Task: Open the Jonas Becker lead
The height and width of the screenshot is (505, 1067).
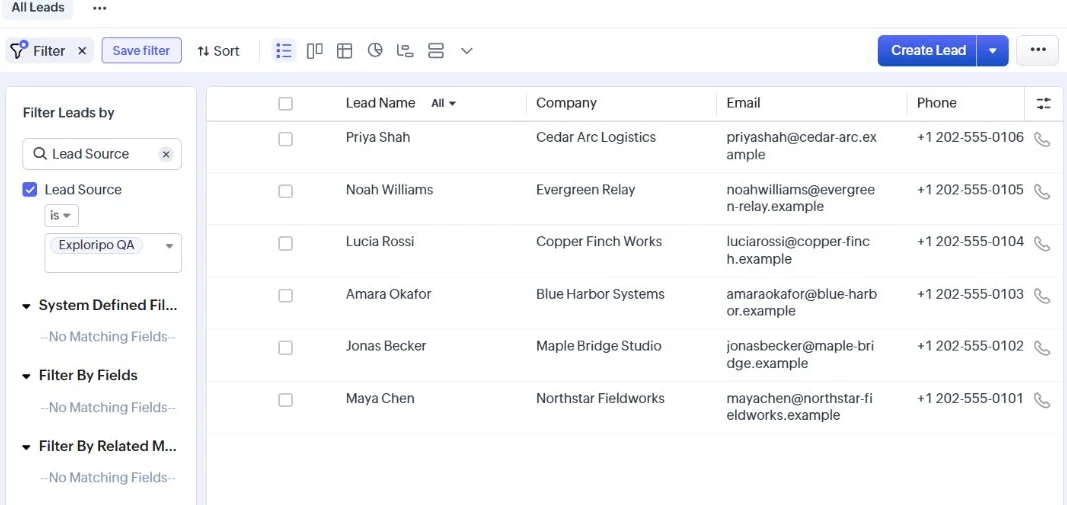Action: click(386, 346)
